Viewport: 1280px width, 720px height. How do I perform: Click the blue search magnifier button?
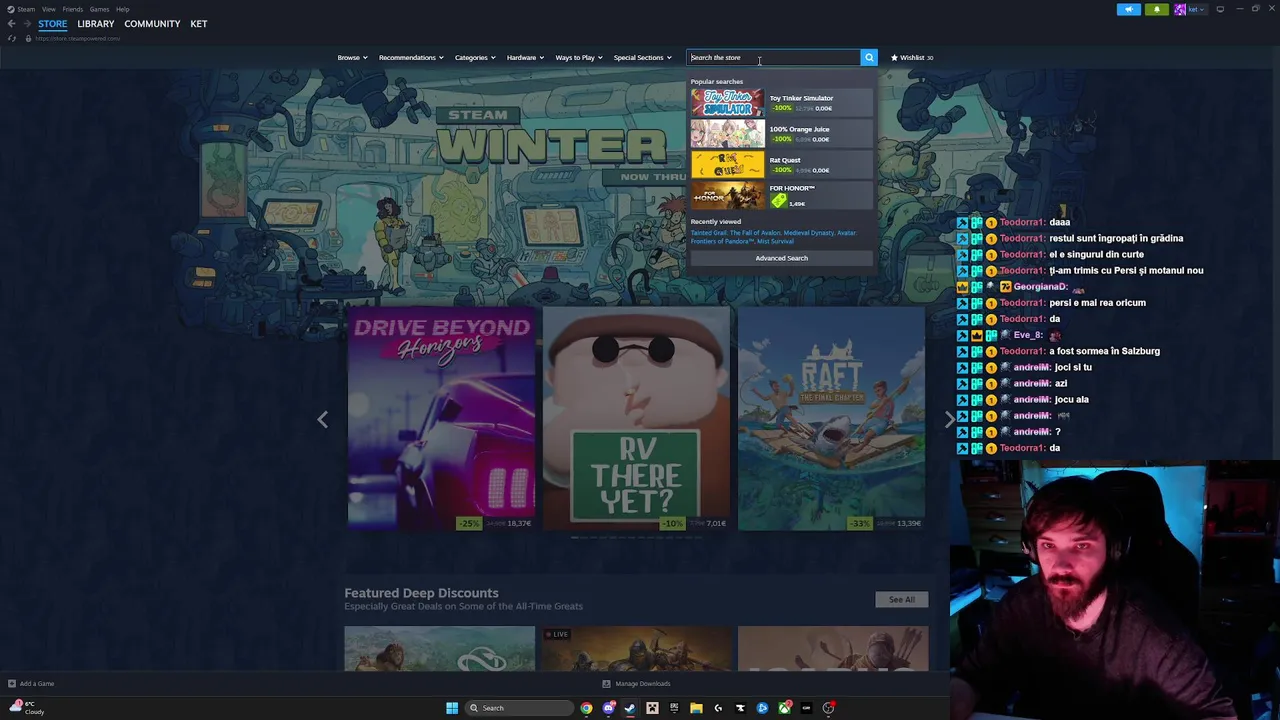coord(869,57)
